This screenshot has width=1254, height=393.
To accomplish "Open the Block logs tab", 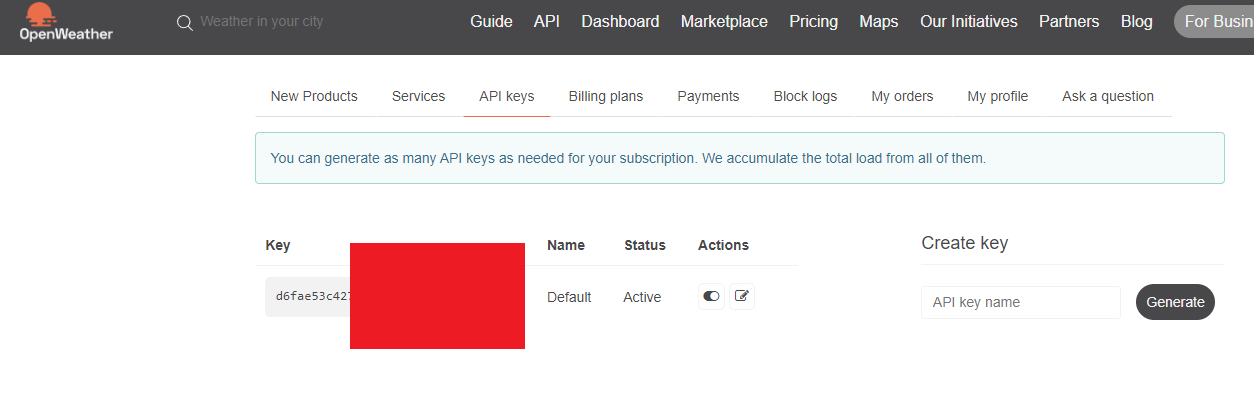I will [805, 96].
